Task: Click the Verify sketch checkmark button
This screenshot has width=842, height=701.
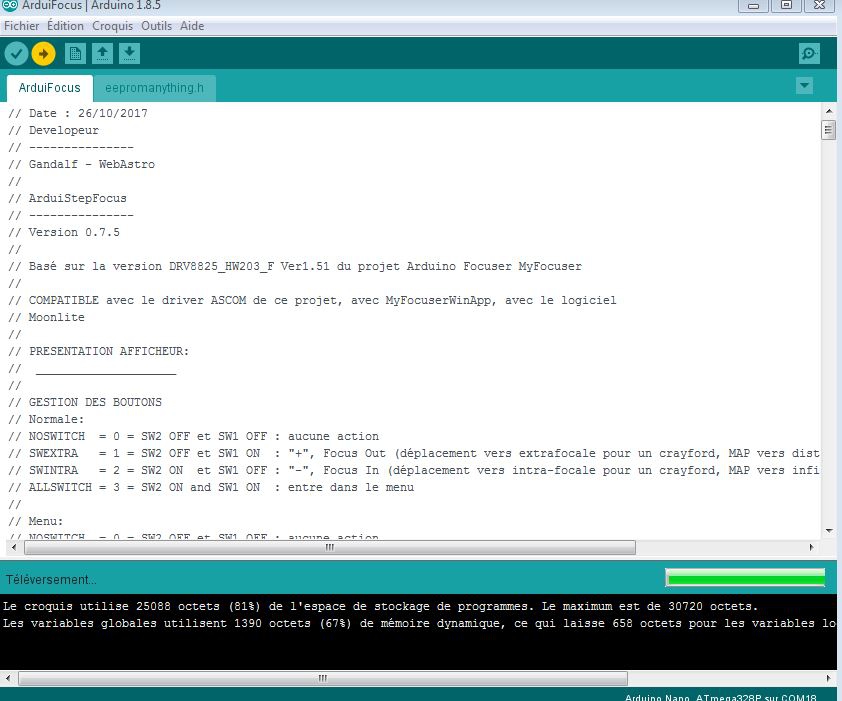Action: click(x=17, y=54)
